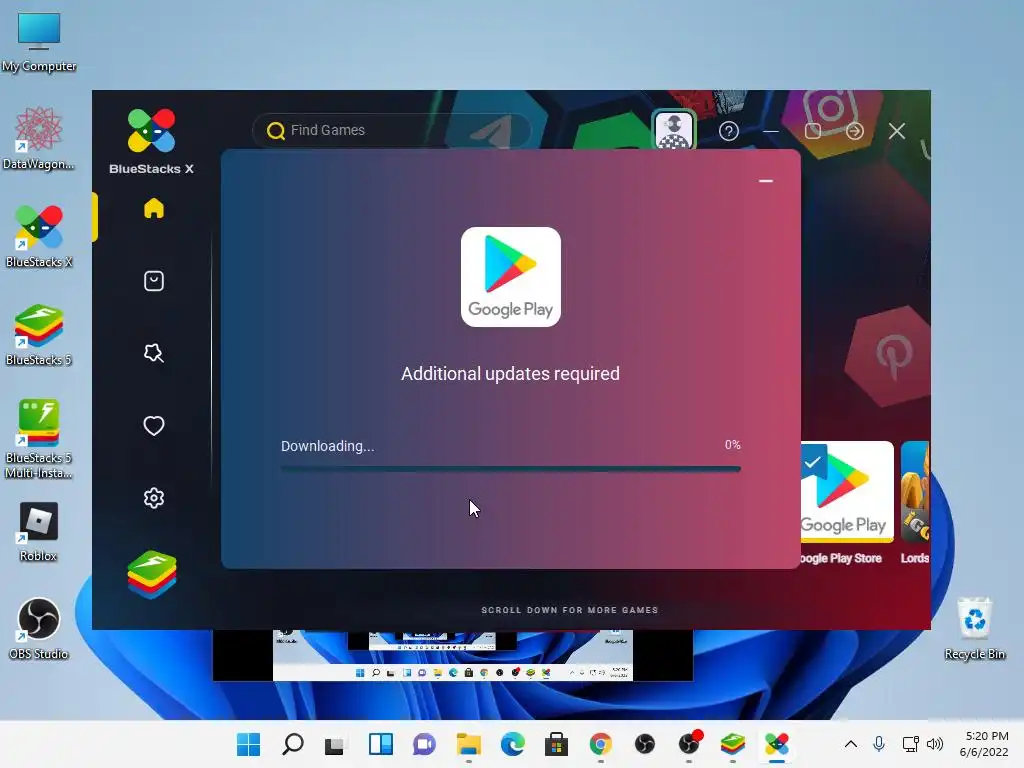Viewport: 1024px width, 768px height.
Task: Open the help question mark icon
Action: coord(729,131)
